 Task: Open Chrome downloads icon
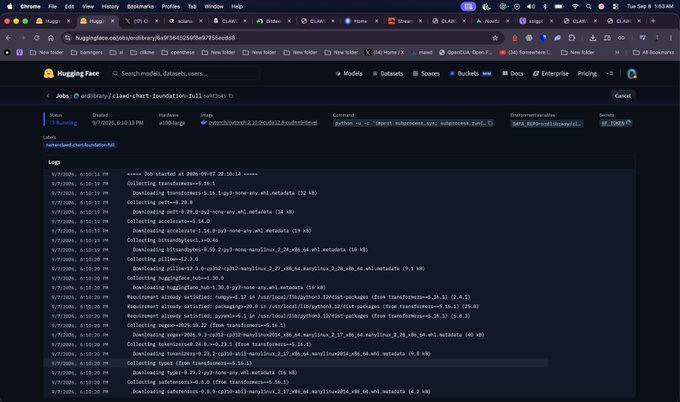(592, 38)
